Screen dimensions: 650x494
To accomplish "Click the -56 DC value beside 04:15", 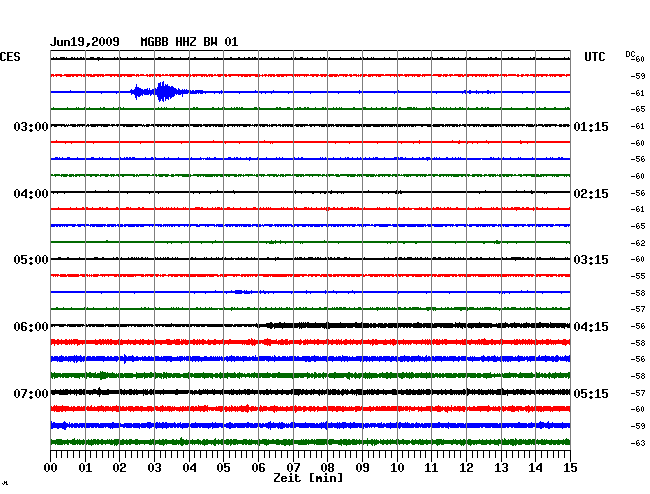I will (x=638, y=326).
